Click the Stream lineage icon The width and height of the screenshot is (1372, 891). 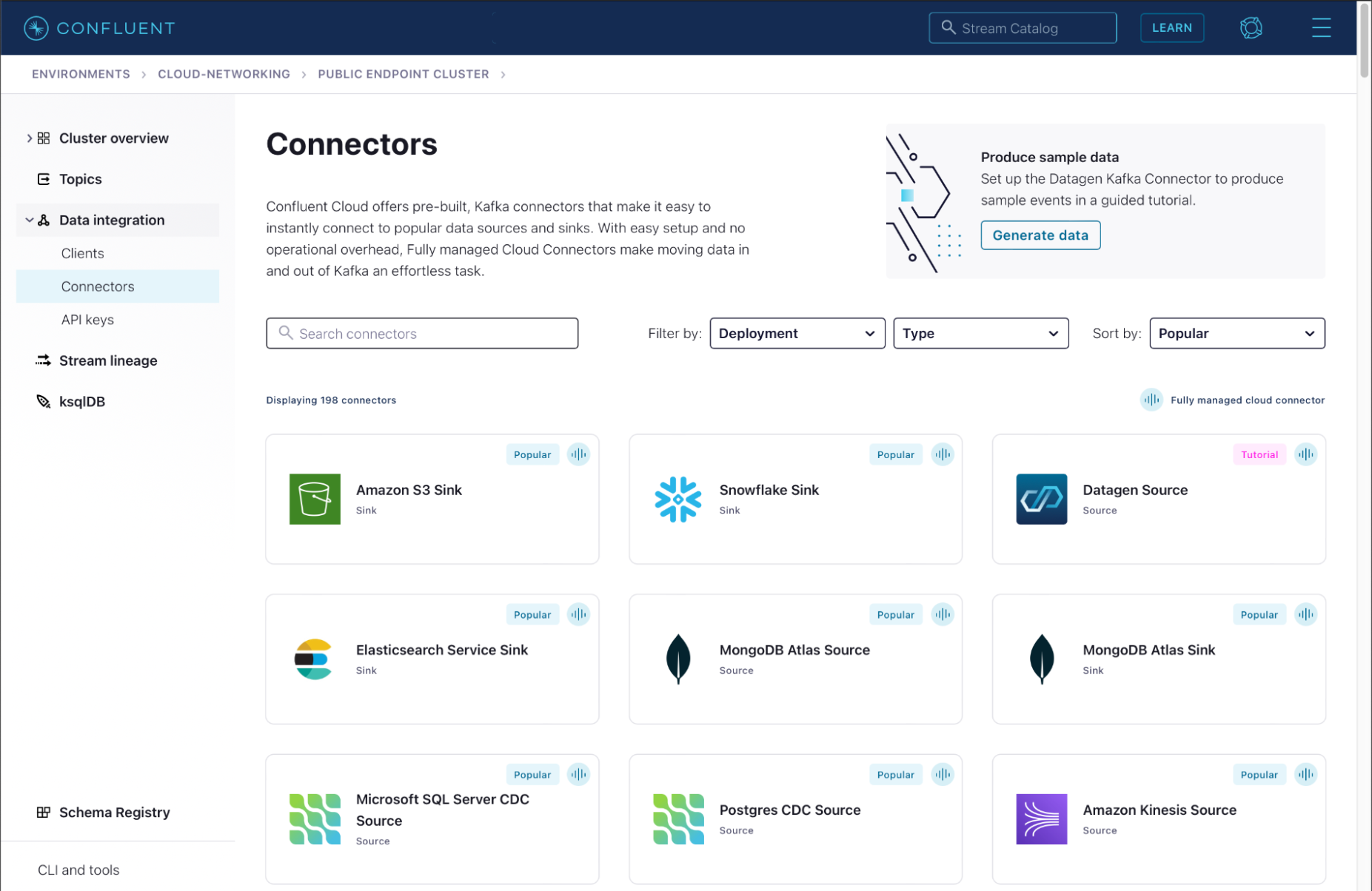tap(44, 360)
